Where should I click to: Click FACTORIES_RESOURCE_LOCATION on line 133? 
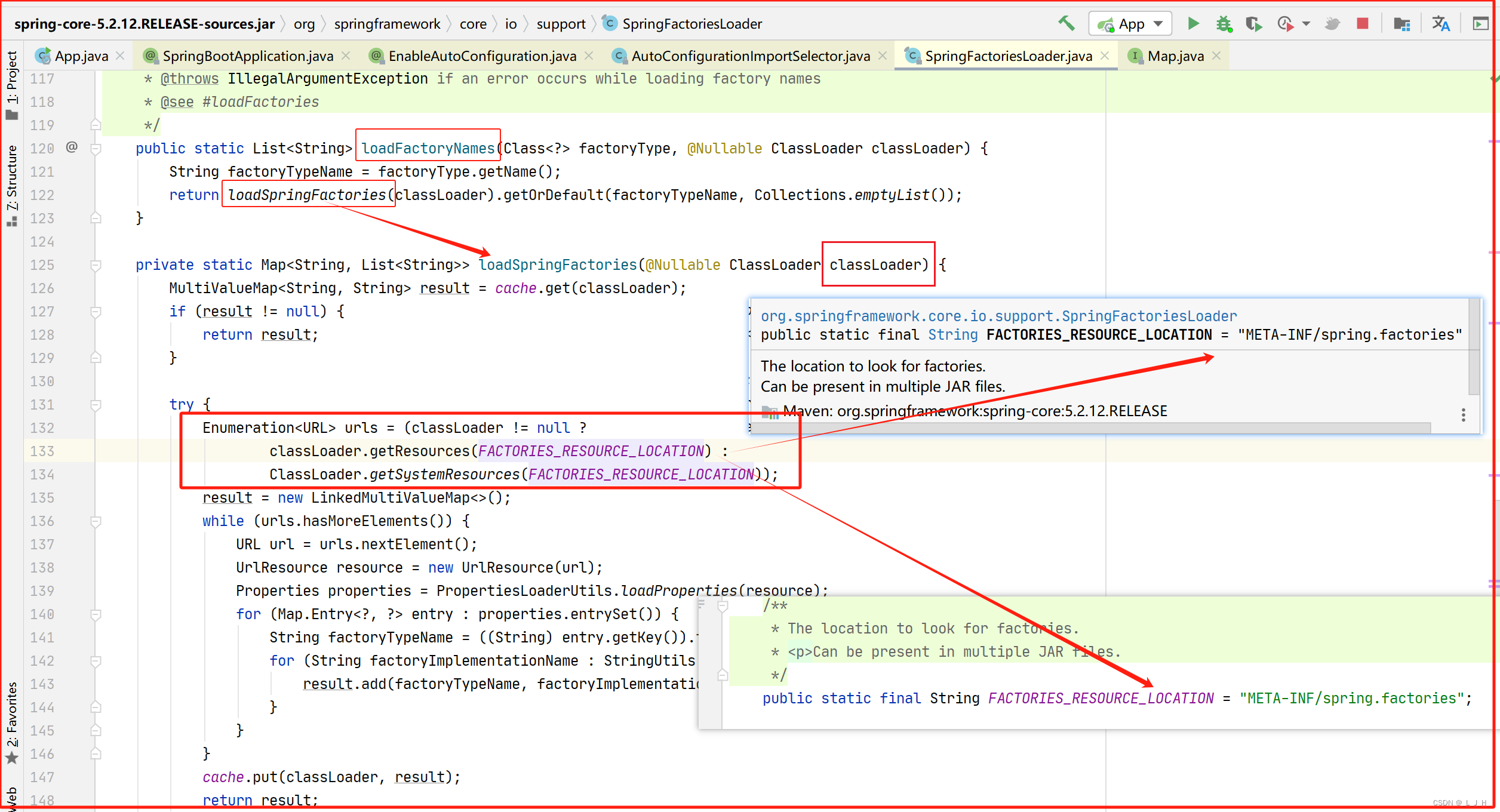[591, 451]
